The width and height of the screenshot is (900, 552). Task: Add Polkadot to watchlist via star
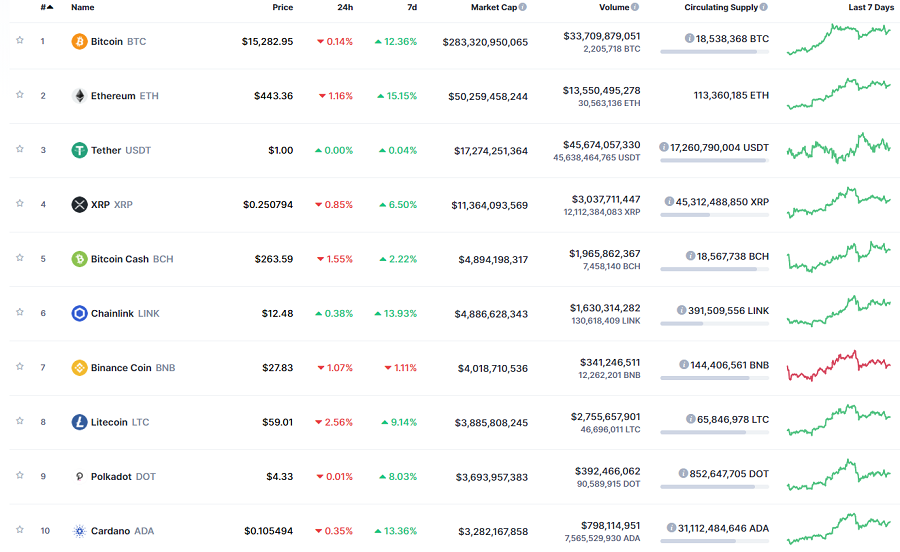pos(20,475)
